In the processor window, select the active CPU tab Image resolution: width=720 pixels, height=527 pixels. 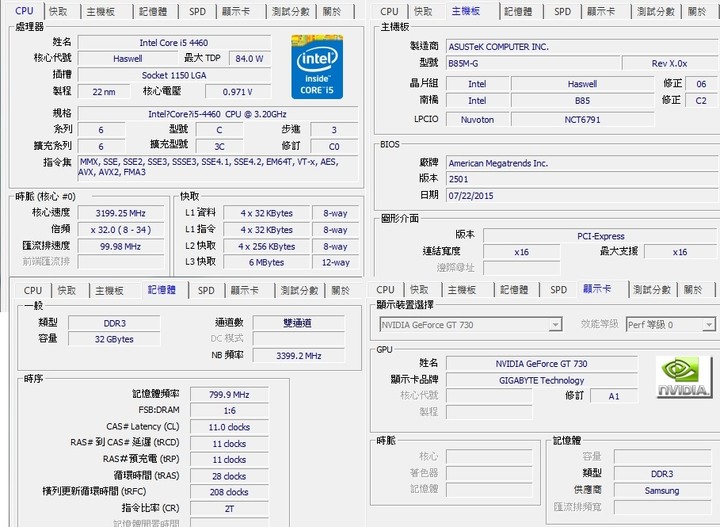[x=24, y=11]
